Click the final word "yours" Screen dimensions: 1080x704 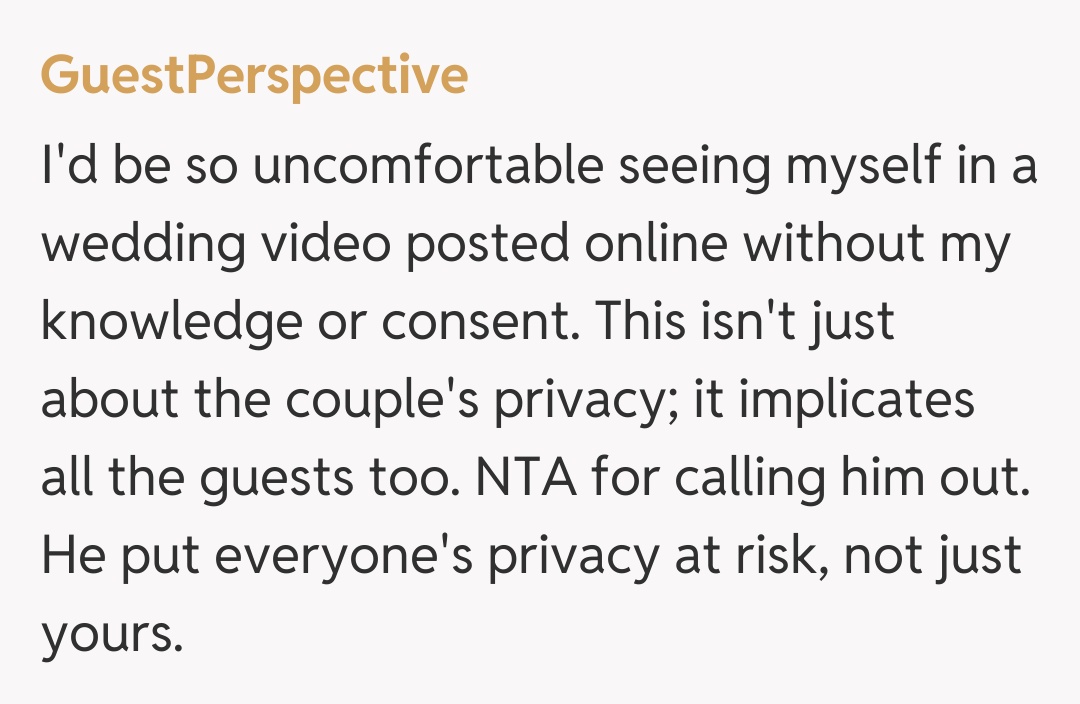pyautogui.click(x=110, y=635)
